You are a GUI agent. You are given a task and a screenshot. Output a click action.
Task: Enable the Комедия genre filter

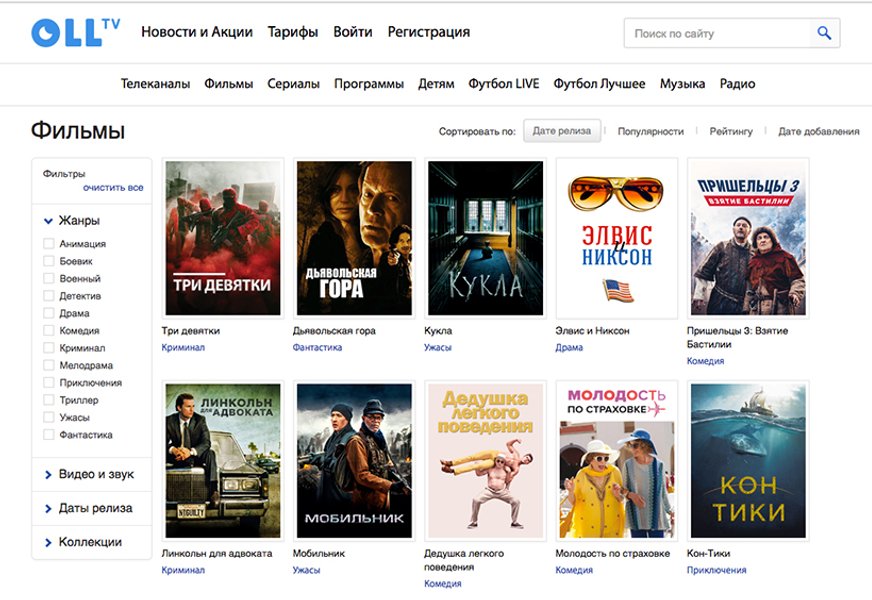49,330
